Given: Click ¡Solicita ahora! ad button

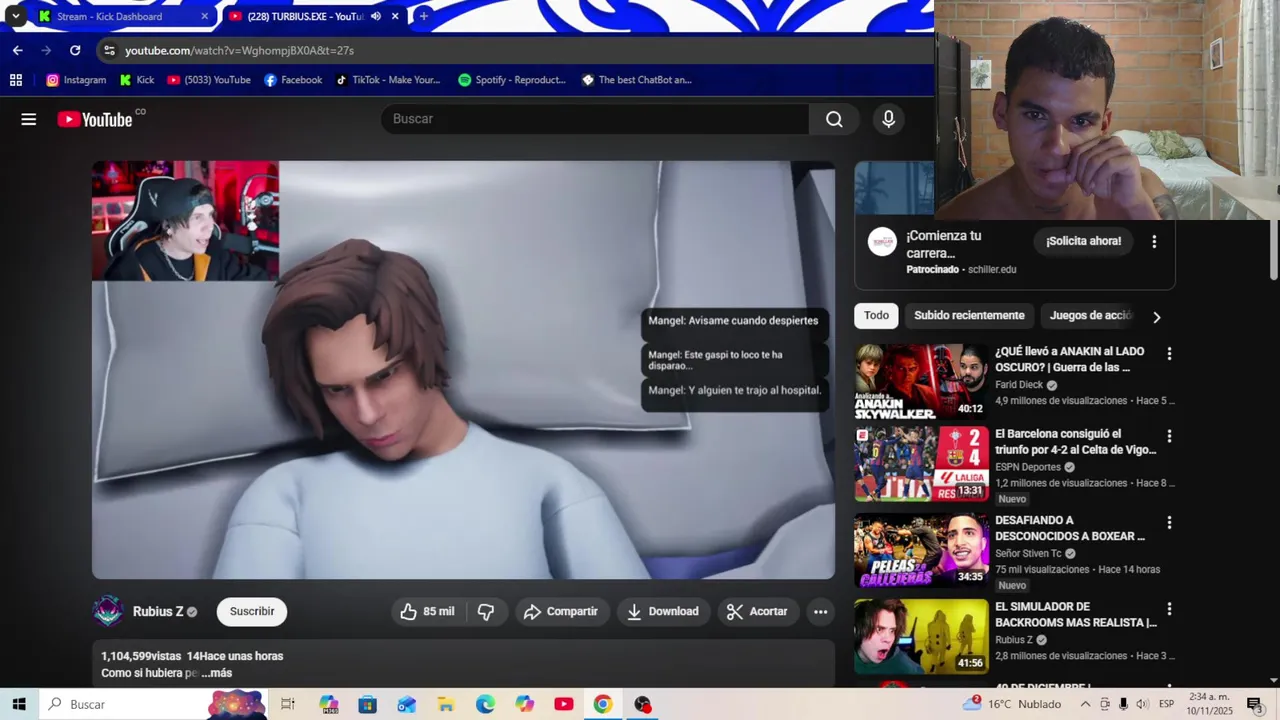Looking at the screenshot, I should [1083, 241].
